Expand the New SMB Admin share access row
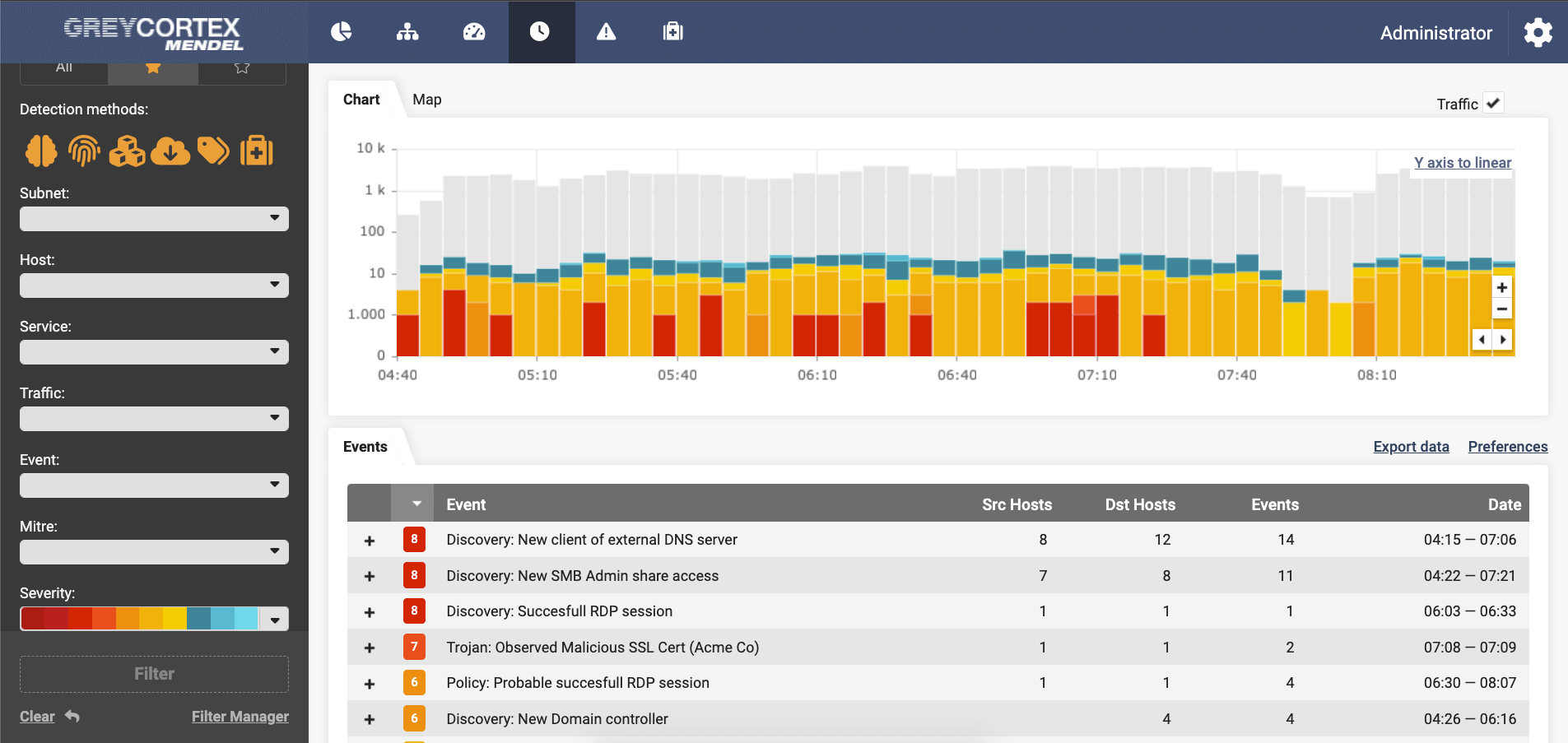This screenshot has height=743, width=1568. [370, 576]
